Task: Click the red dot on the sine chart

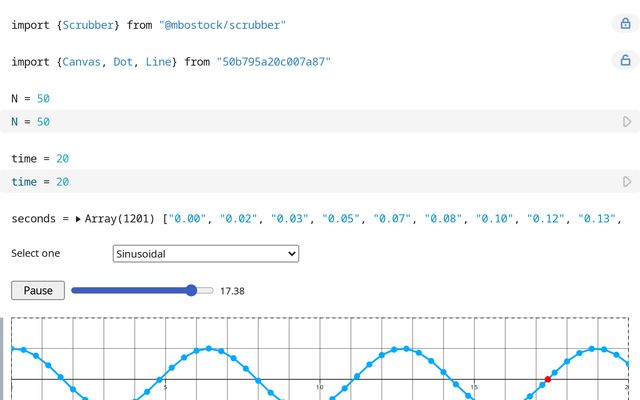Action: click(x=547, y=379)
